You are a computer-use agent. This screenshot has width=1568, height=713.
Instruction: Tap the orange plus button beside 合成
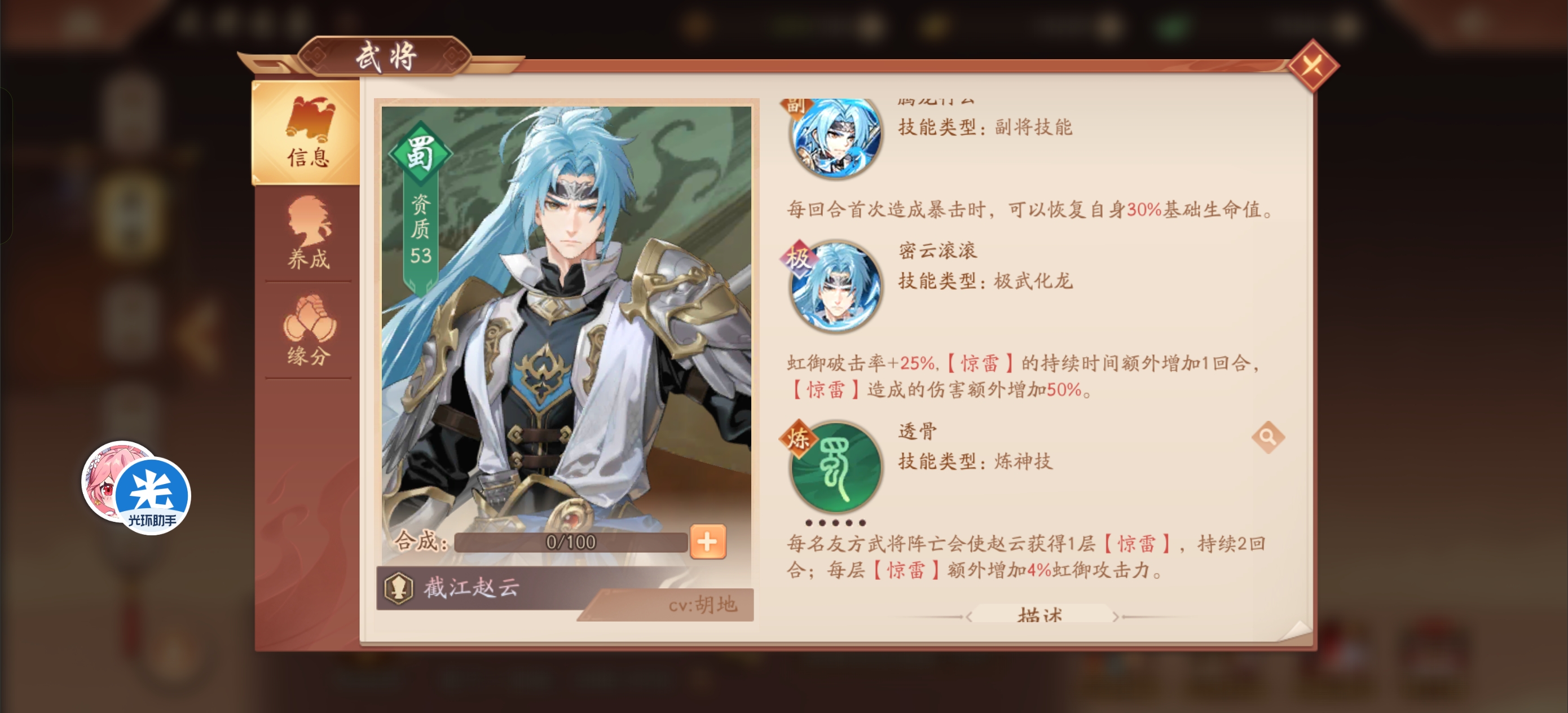pyautogui.click(x=707, y=542)
